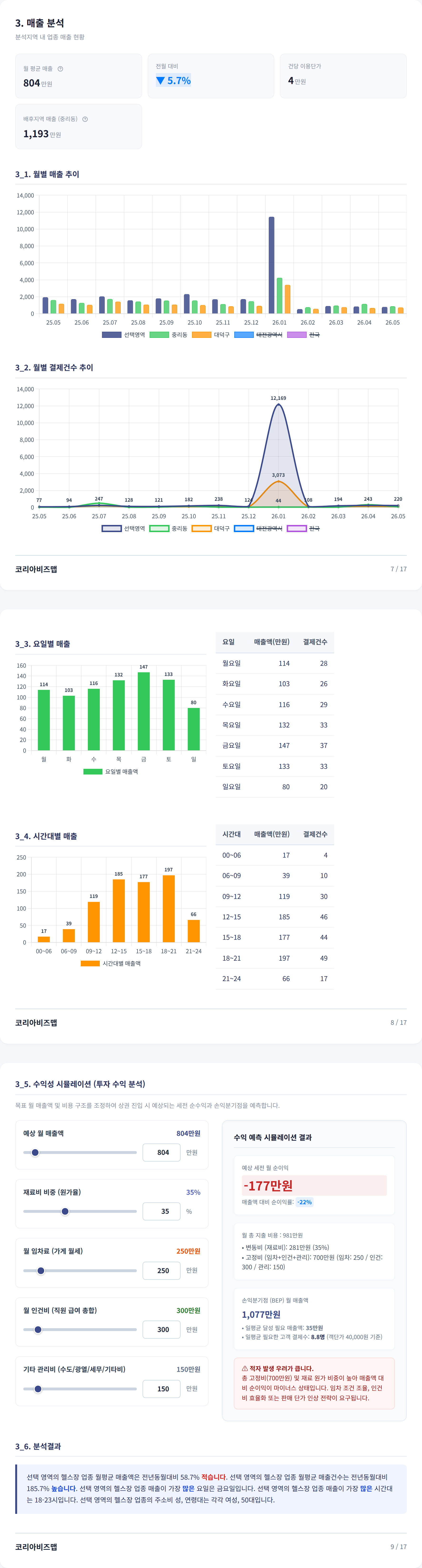Toggle 대덕구 legend in 월별 결제건수 추이 chart
The height and width of the screenshot is (1568, 422).
pos(211,528)
